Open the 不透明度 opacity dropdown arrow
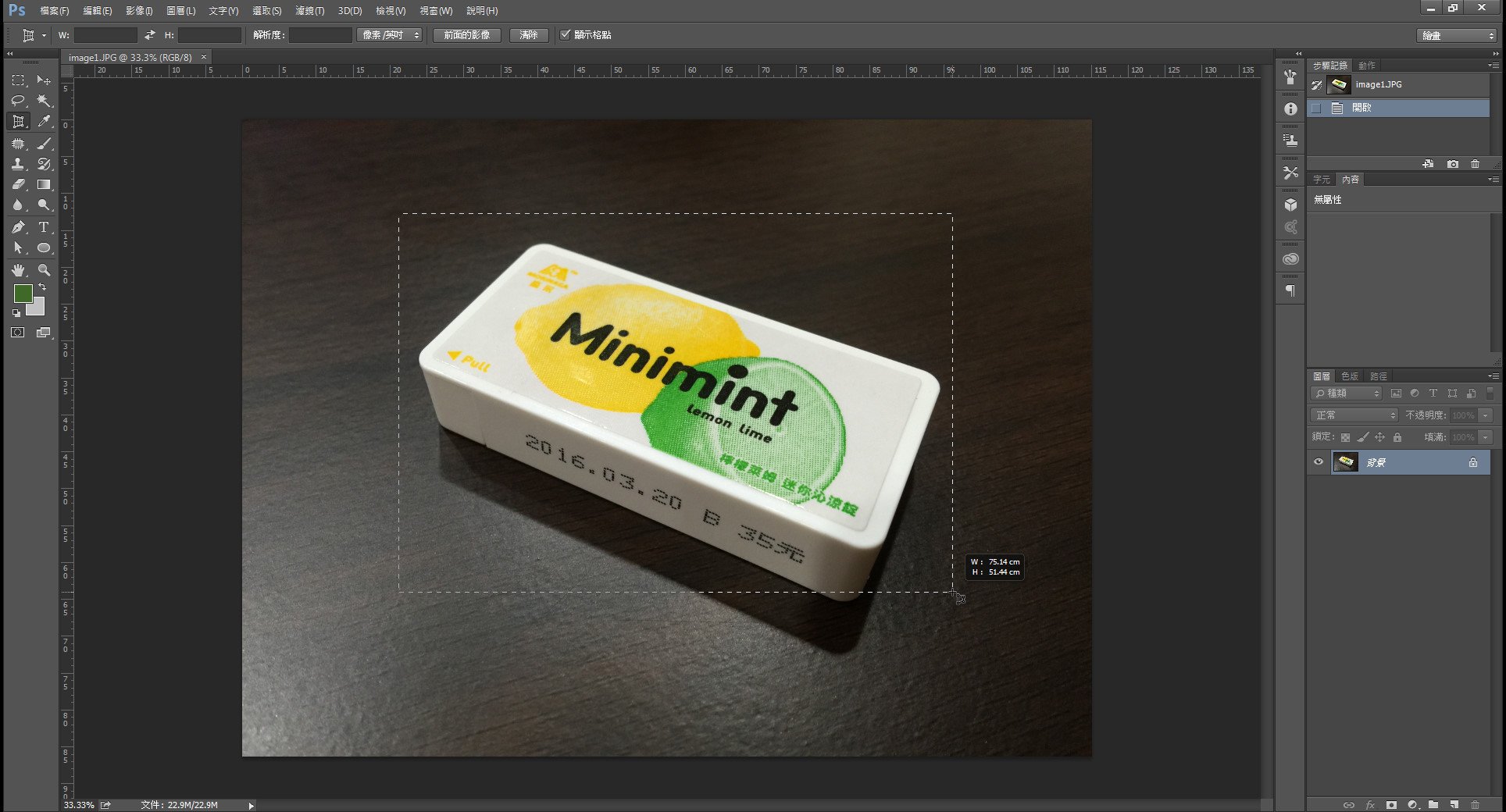1506x812 pixels. (x=1486, y=415)
